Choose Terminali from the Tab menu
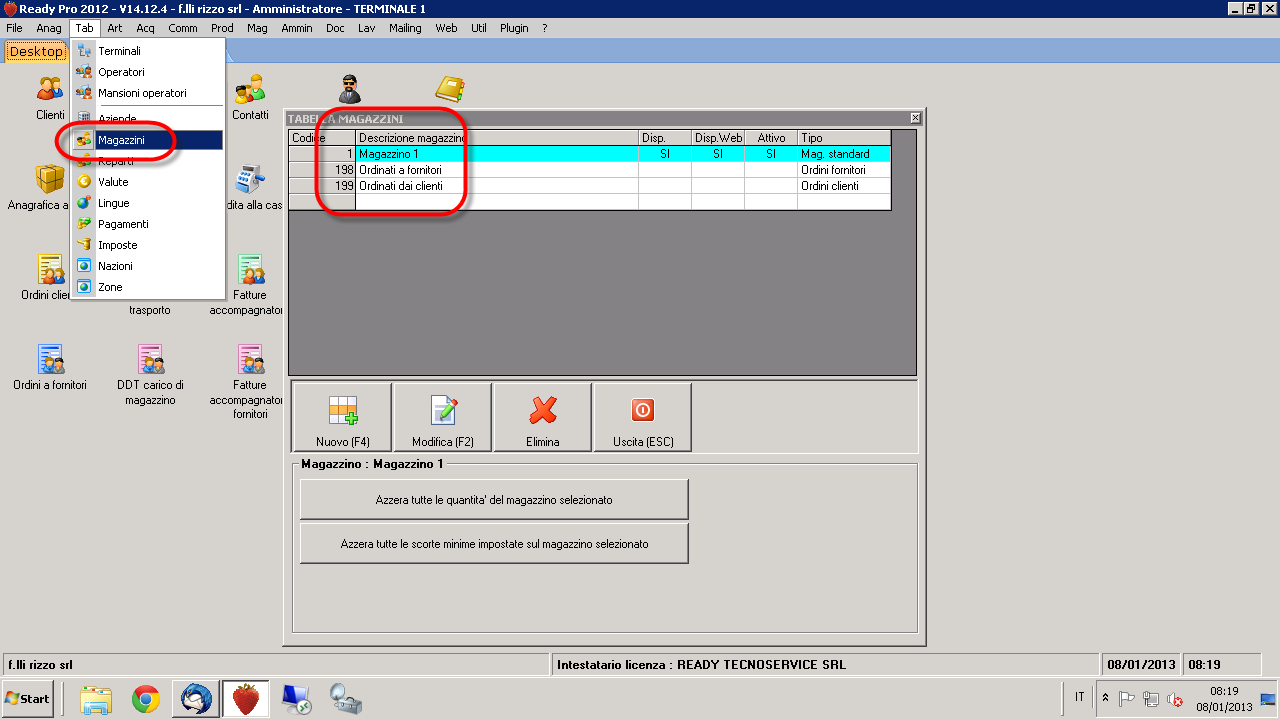Image resolution: width=1280 pixels, height=720 pixels. [147, 51]
